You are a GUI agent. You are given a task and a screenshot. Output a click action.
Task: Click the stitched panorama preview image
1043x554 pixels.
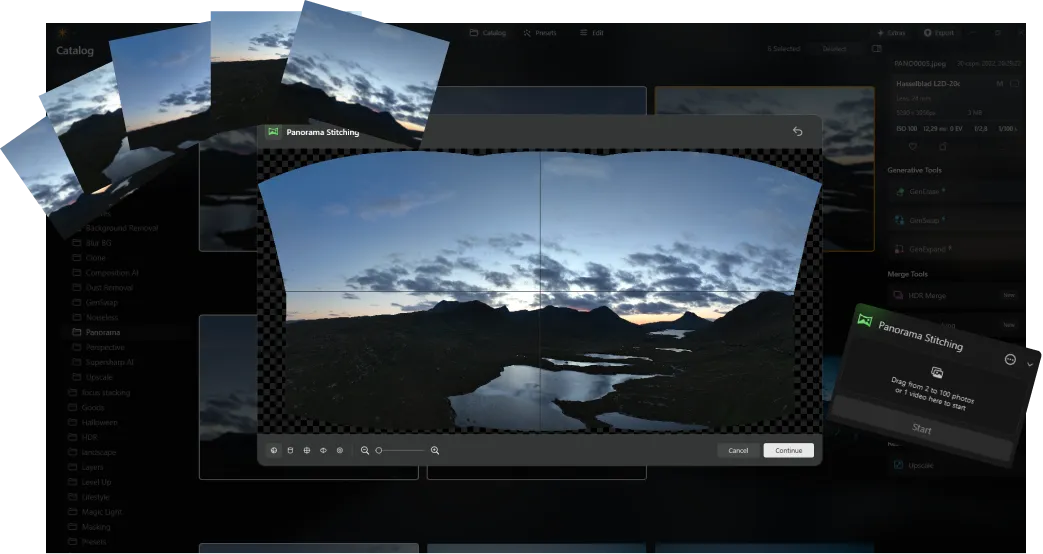(539, 291)
